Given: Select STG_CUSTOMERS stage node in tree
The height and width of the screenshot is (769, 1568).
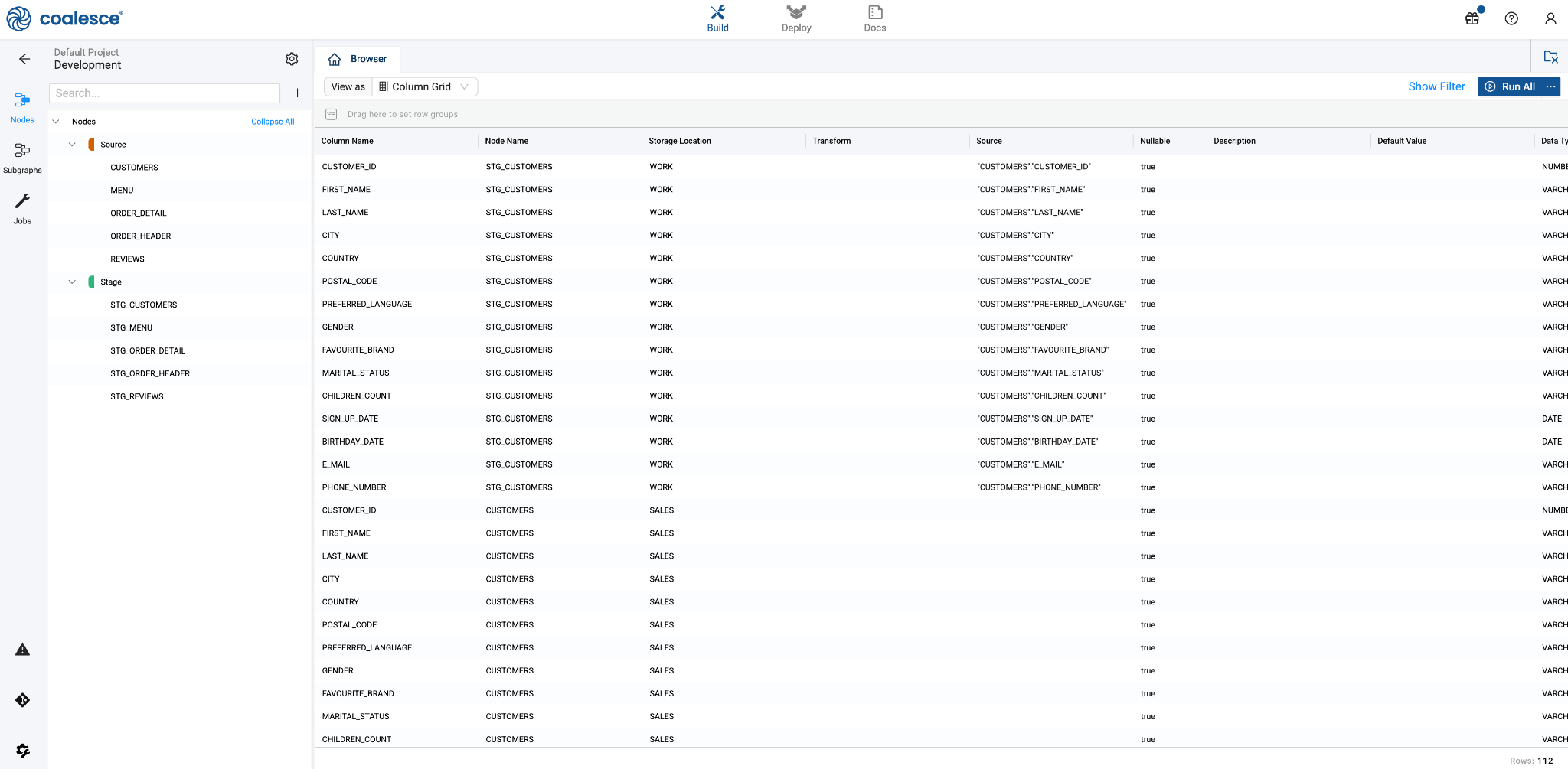Looking at the screenshot, I should 144,305.
